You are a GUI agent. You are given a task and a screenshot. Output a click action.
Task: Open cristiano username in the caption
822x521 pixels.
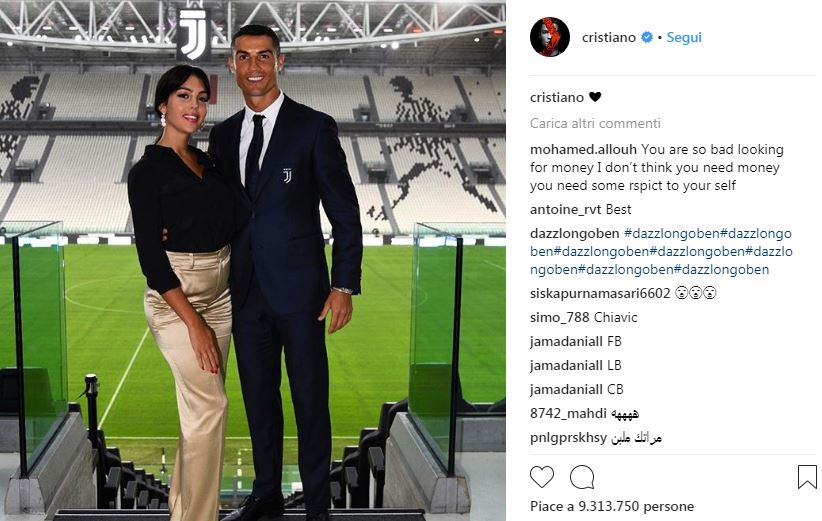(557, 97)
